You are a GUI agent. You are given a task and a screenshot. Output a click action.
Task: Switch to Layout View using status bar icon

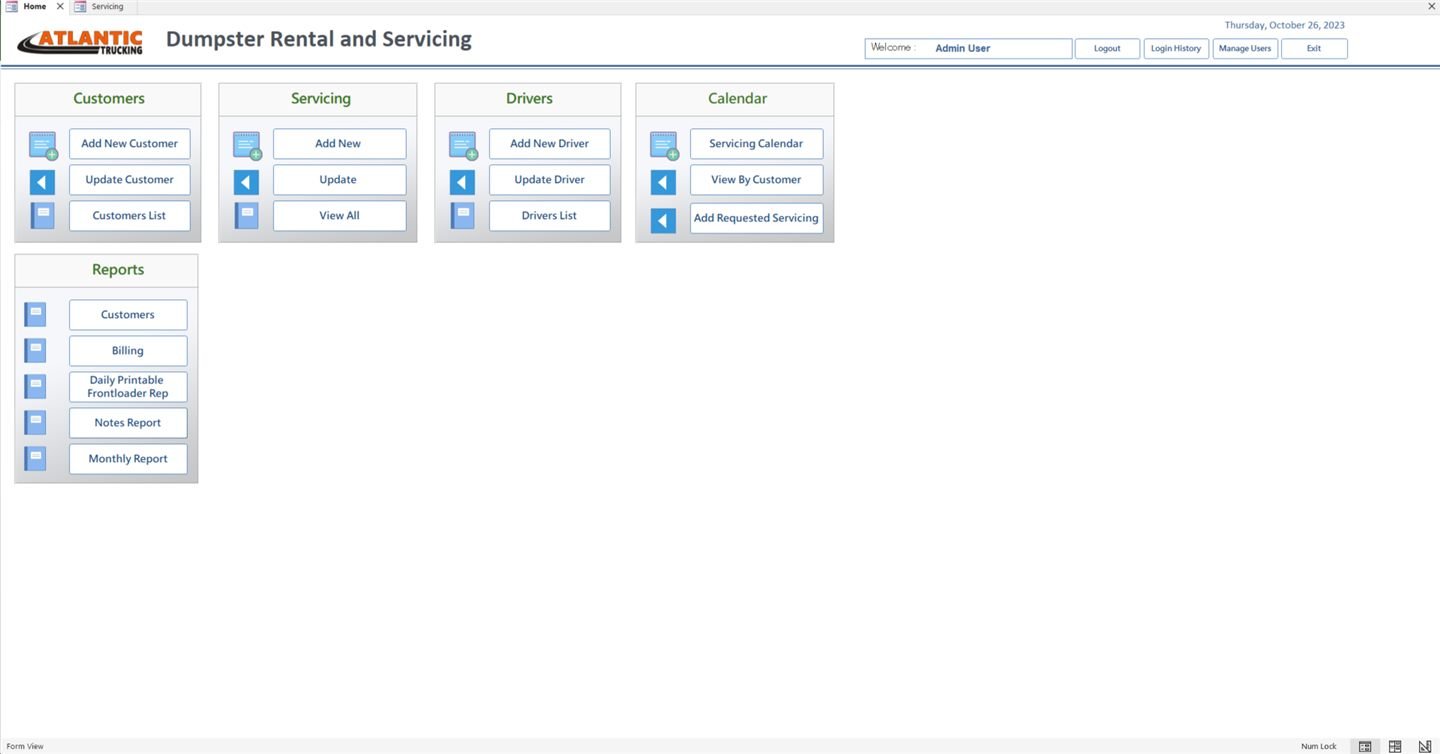pyautogui.click(x=1395, y=746)
